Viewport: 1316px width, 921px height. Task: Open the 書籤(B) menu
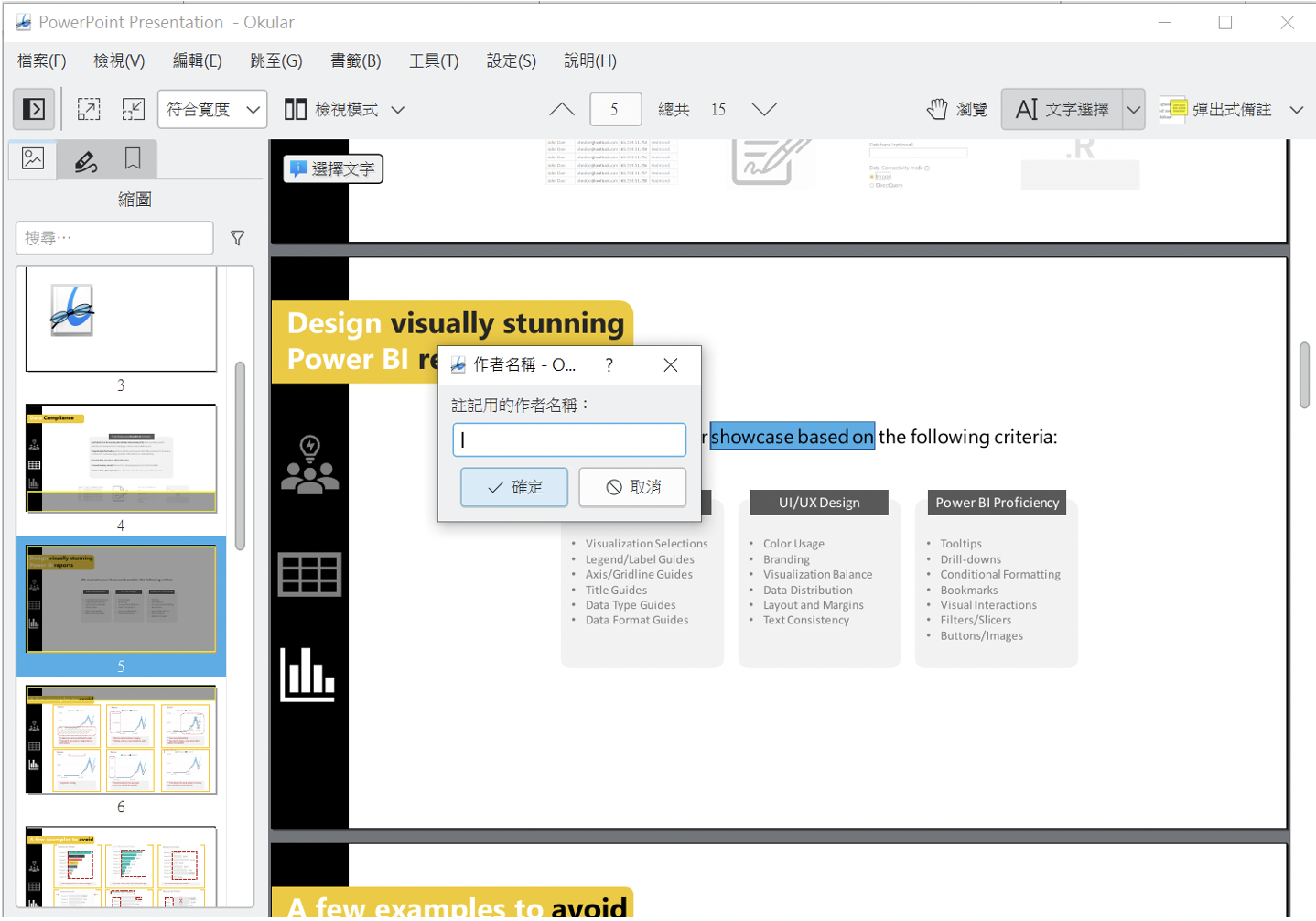pyautogui.click(x=355, y=60)
